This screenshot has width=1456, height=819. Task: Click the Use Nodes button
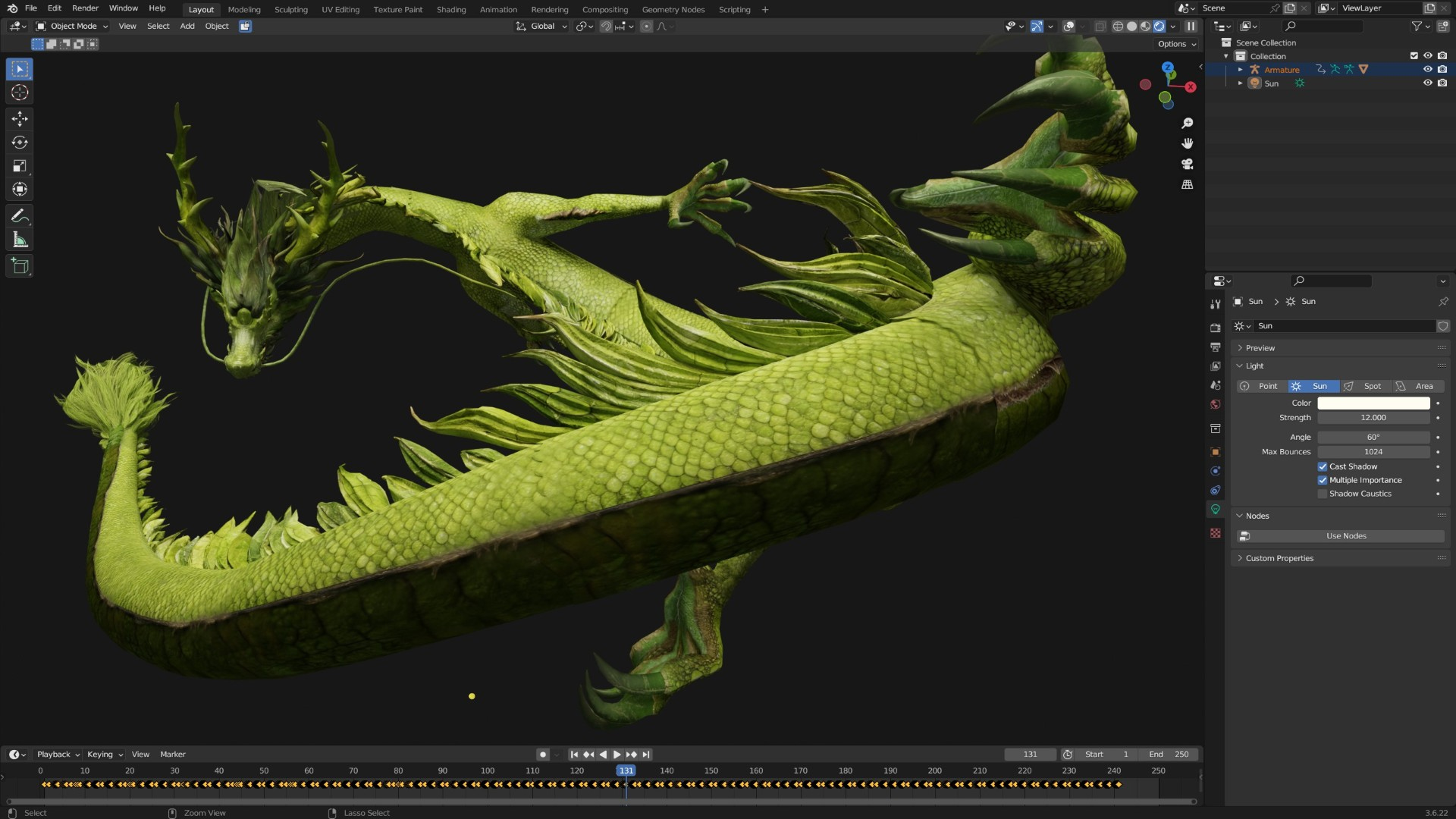(1340, 536)
